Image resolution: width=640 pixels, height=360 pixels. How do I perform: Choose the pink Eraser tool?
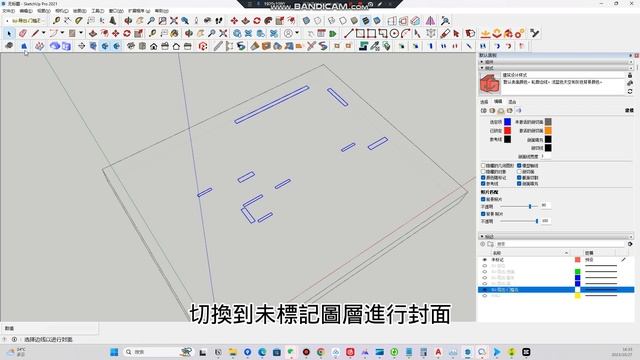(23, 33)
